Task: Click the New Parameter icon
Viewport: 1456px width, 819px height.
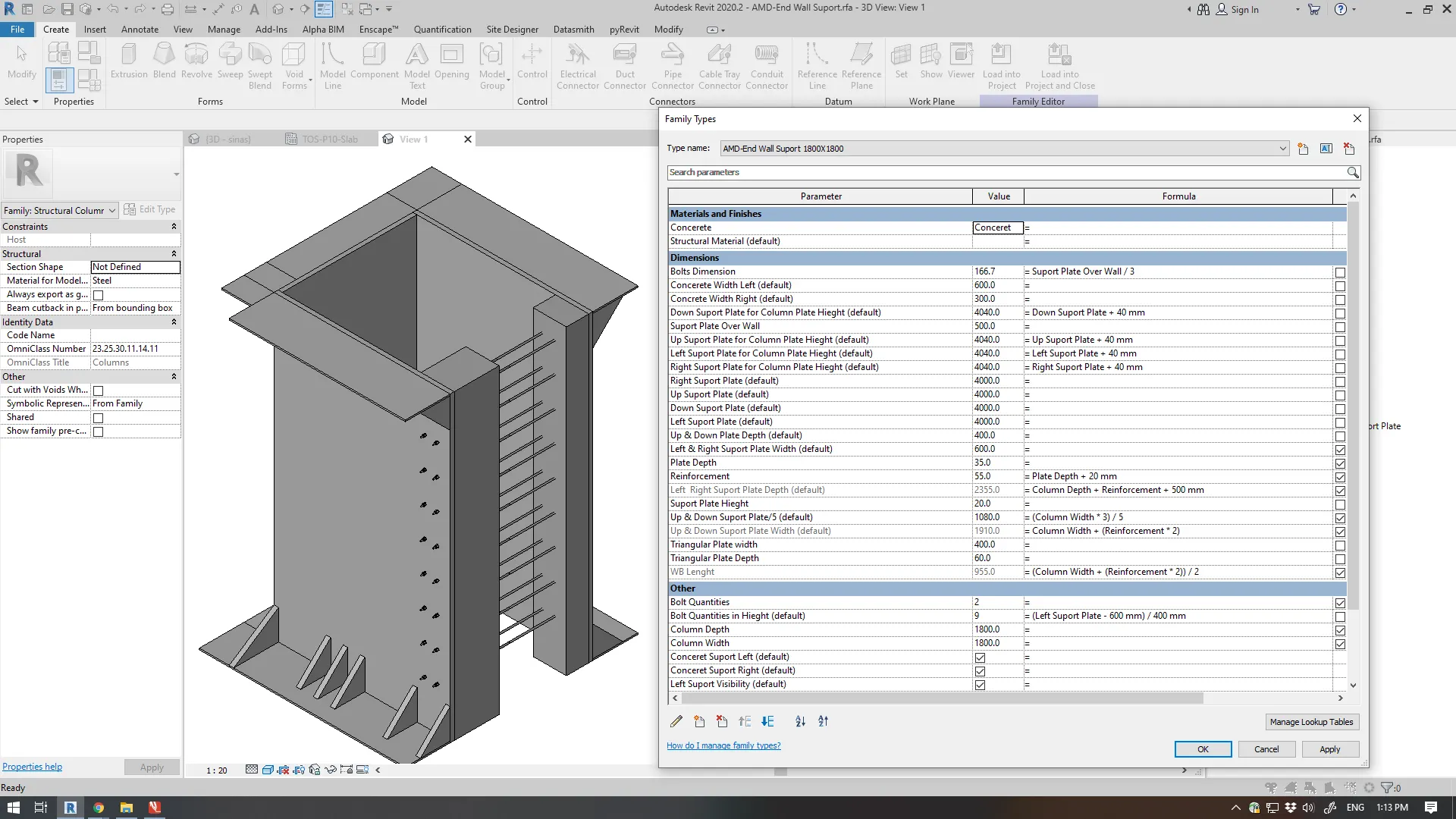Action: pyautogui.click(x=699, y=721)
